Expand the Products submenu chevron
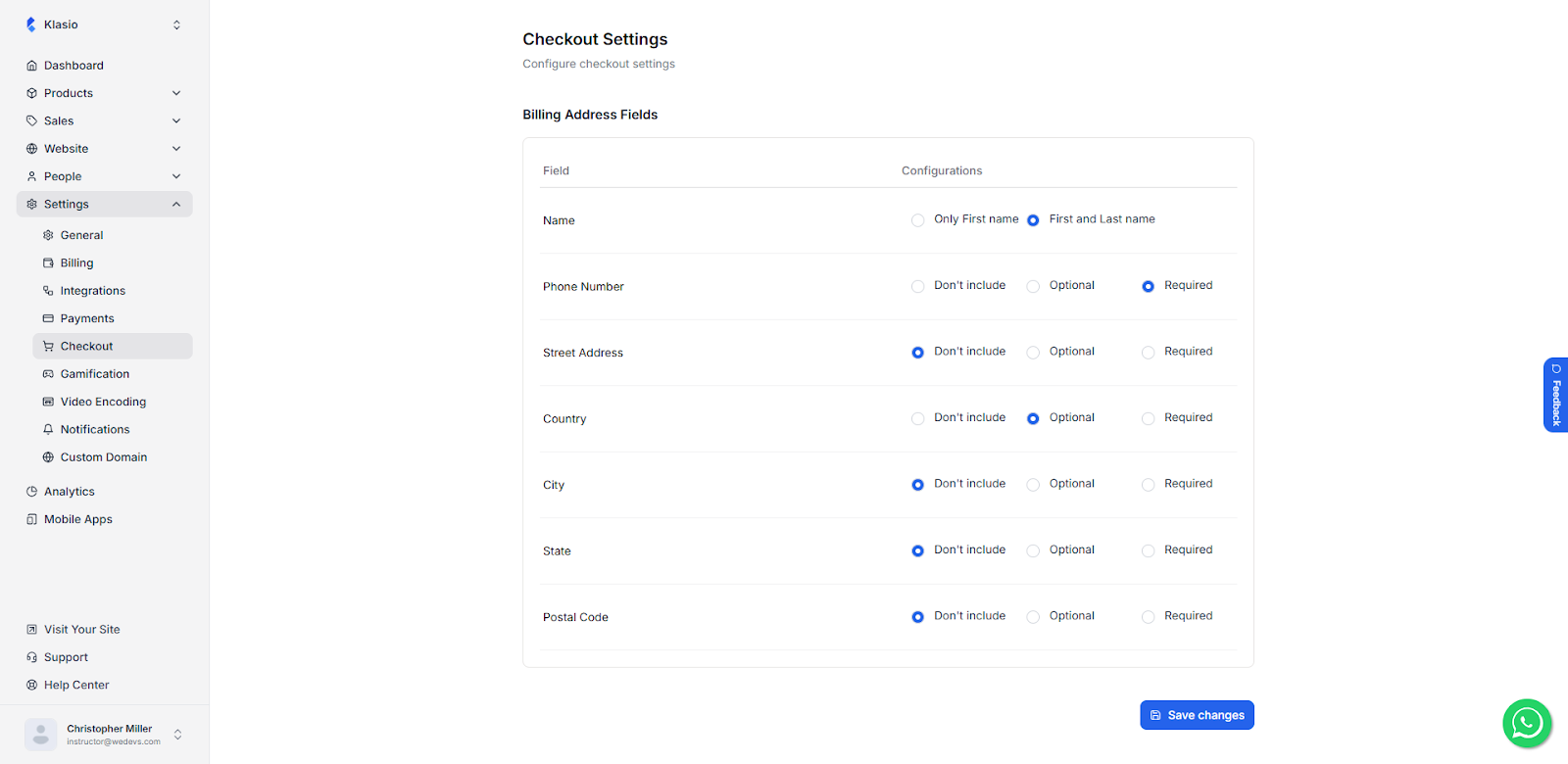 [x=176, y=93]
